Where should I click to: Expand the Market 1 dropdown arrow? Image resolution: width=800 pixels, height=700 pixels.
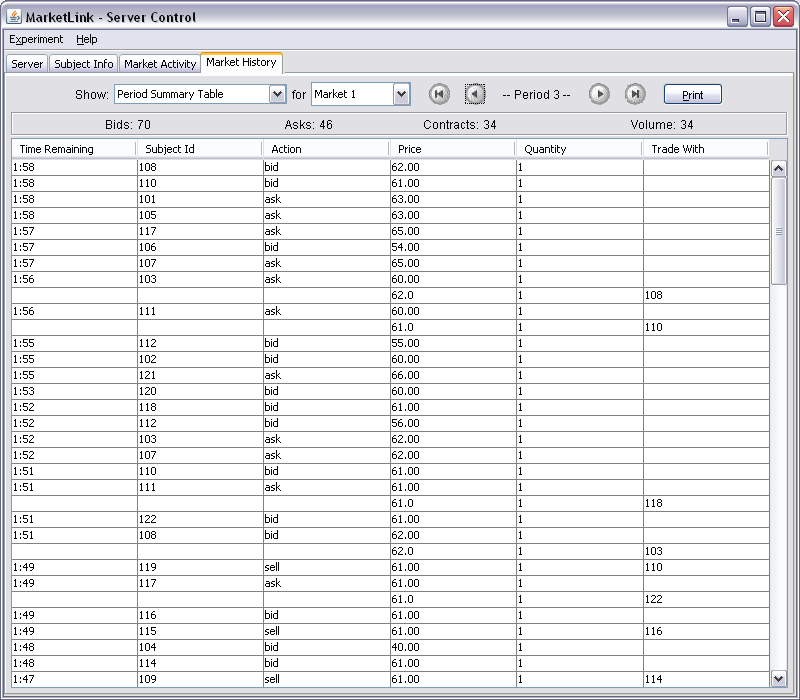pos(402,94)
